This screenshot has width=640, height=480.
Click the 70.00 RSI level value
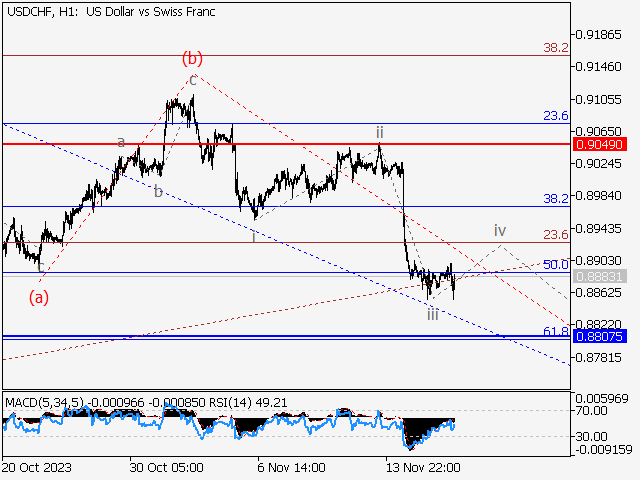pyautogui.click(x=591, y=411)
